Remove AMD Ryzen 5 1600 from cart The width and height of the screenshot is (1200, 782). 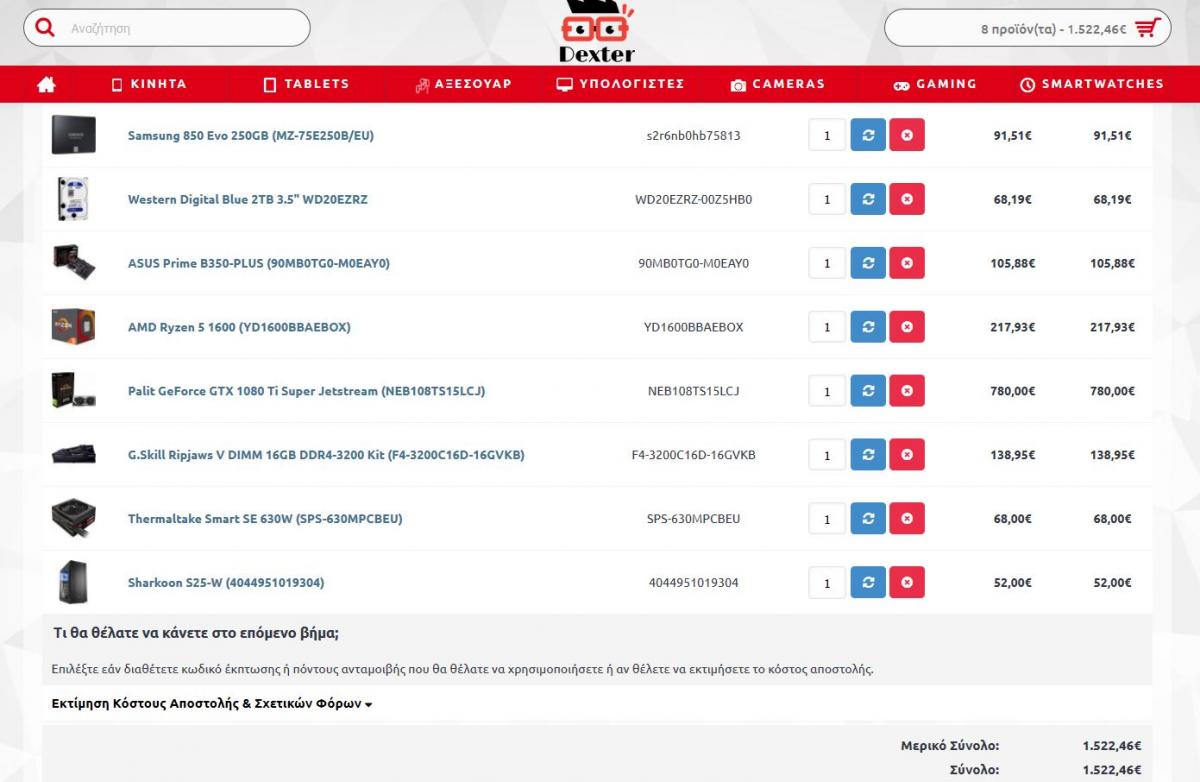(x=907, y=327)
